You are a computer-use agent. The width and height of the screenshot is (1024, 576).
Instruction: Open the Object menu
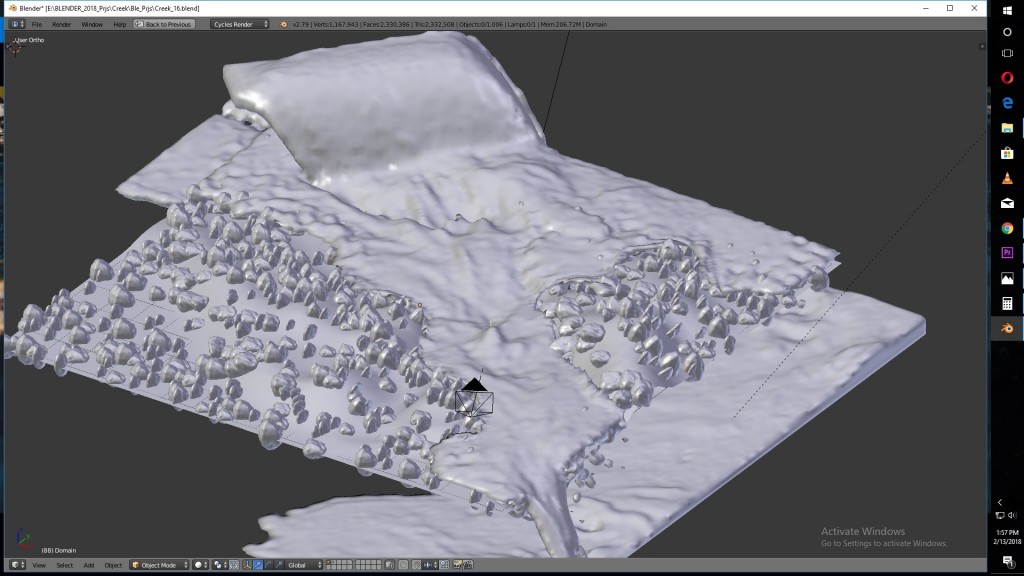pos(114,565)
